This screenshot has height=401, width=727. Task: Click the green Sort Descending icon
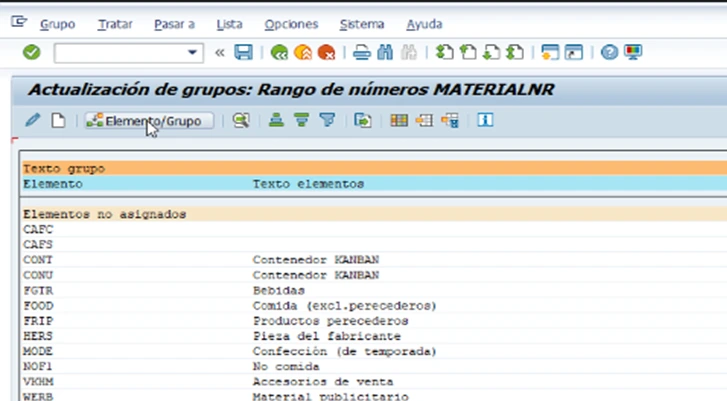[301, 121]
